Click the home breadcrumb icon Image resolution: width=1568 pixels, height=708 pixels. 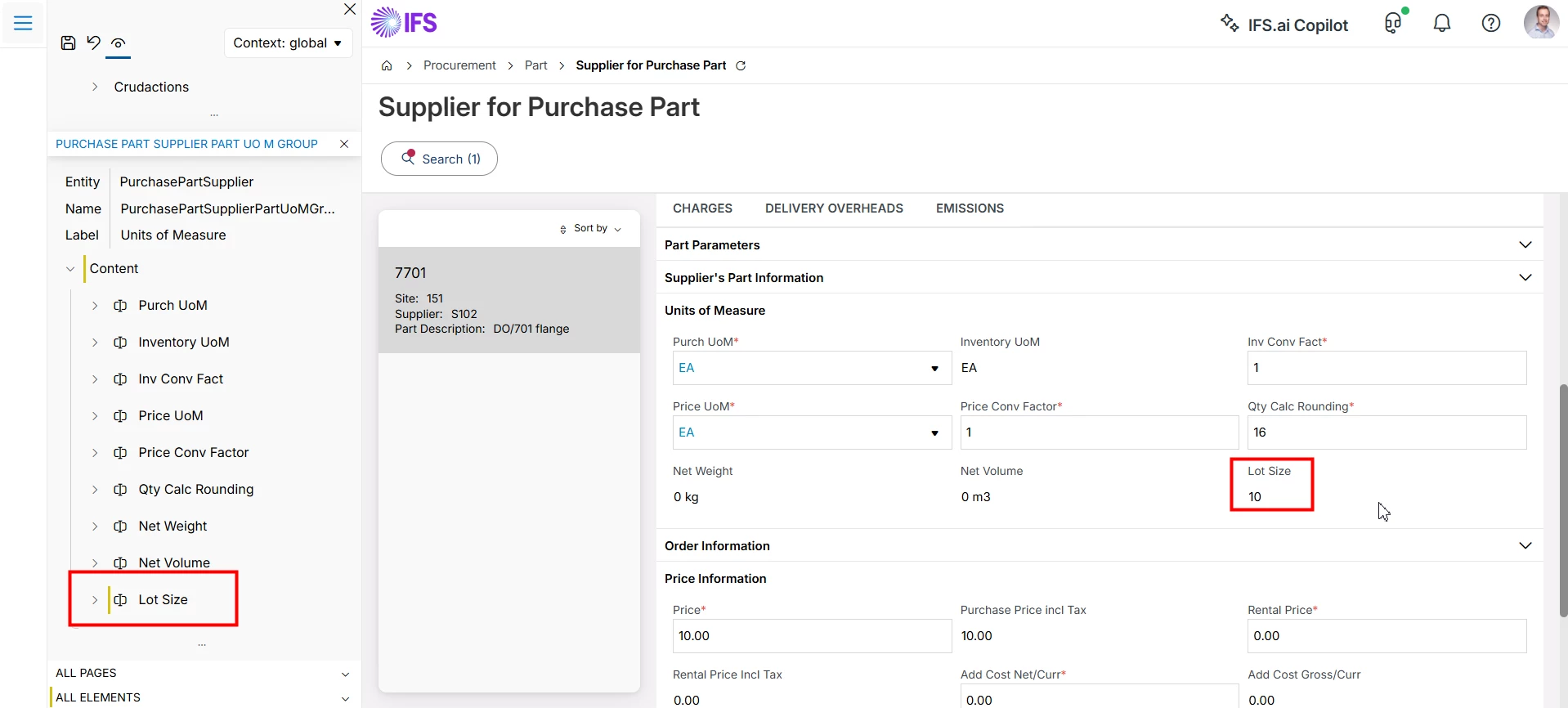pos(387,65)
